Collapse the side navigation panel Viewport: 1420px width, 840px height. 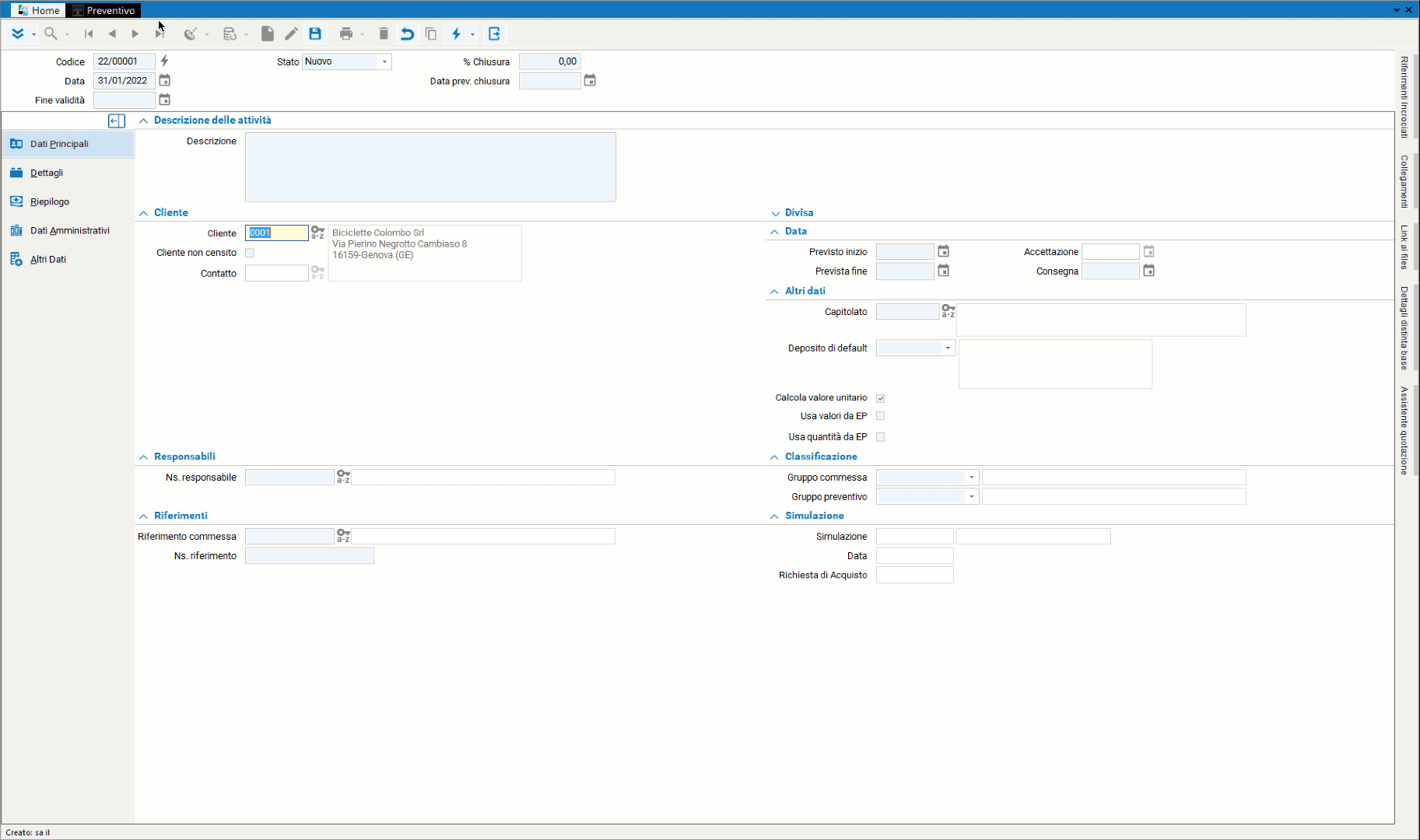[116, 121]
